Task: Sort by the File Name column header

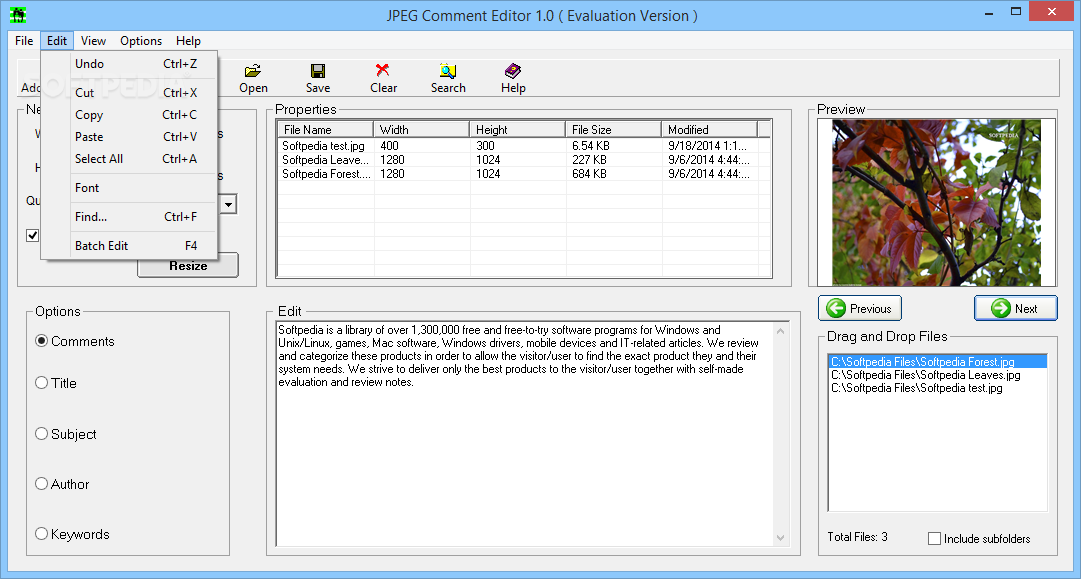Action: tap(325, 129)
